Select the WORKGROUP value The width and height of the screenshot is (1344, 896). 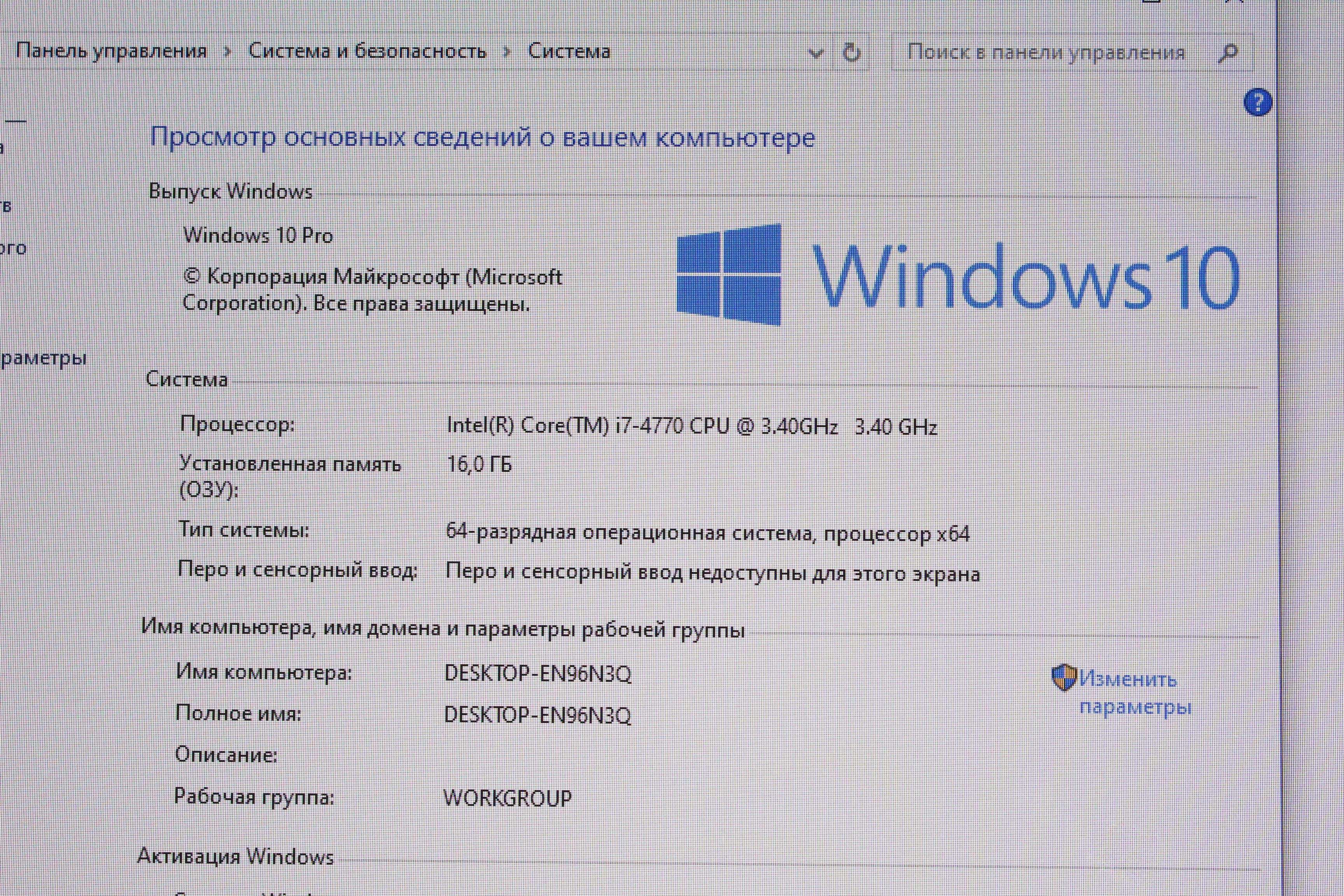[507, 798]
